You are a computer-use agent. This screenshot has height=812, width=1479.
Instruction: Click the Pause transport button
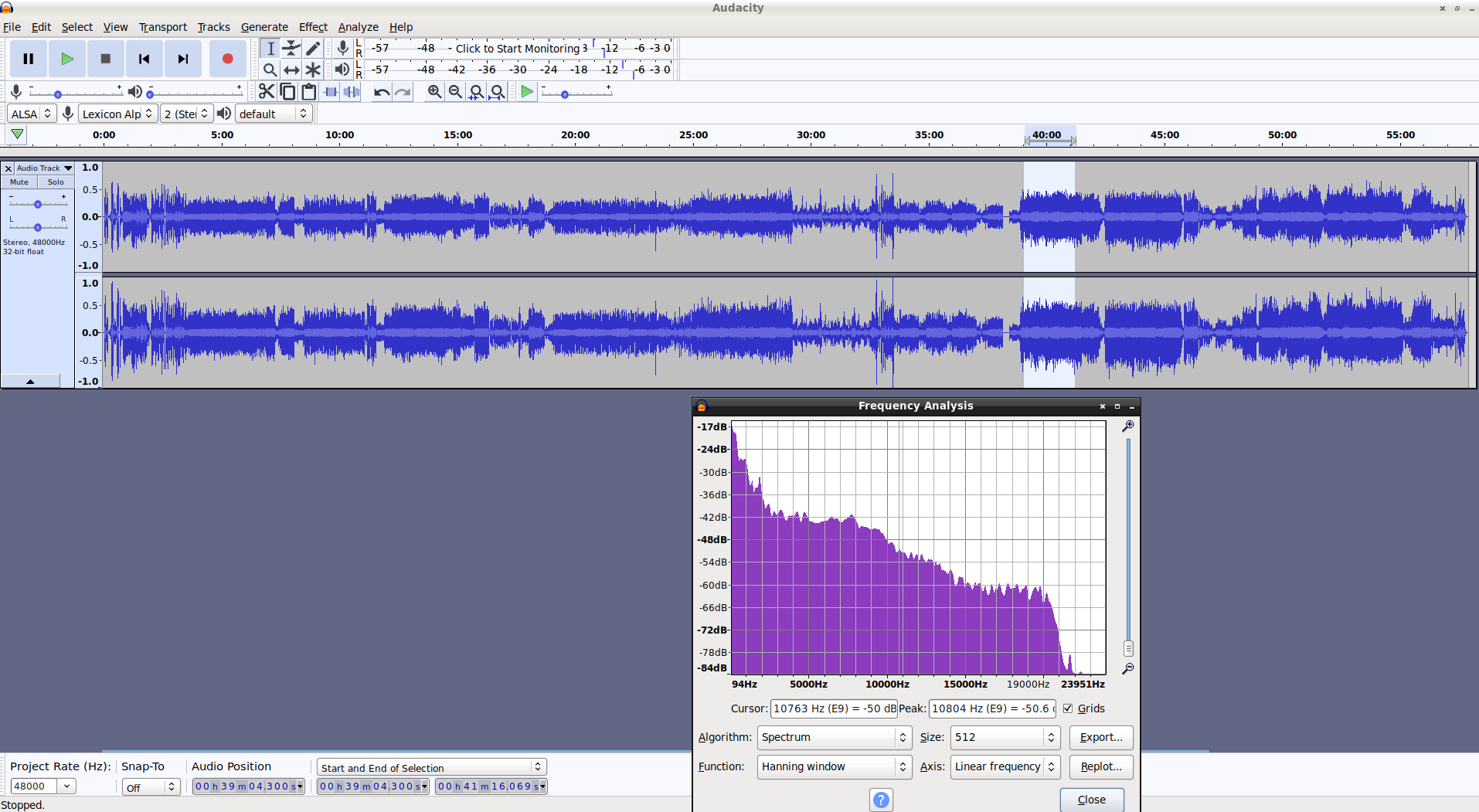(29, 59)
